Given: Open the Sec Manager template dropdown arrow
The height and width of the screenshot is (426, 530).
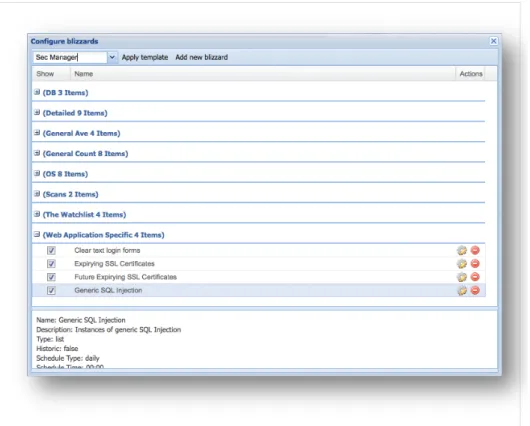Looking at the screenshot, I should click(112, 57).
